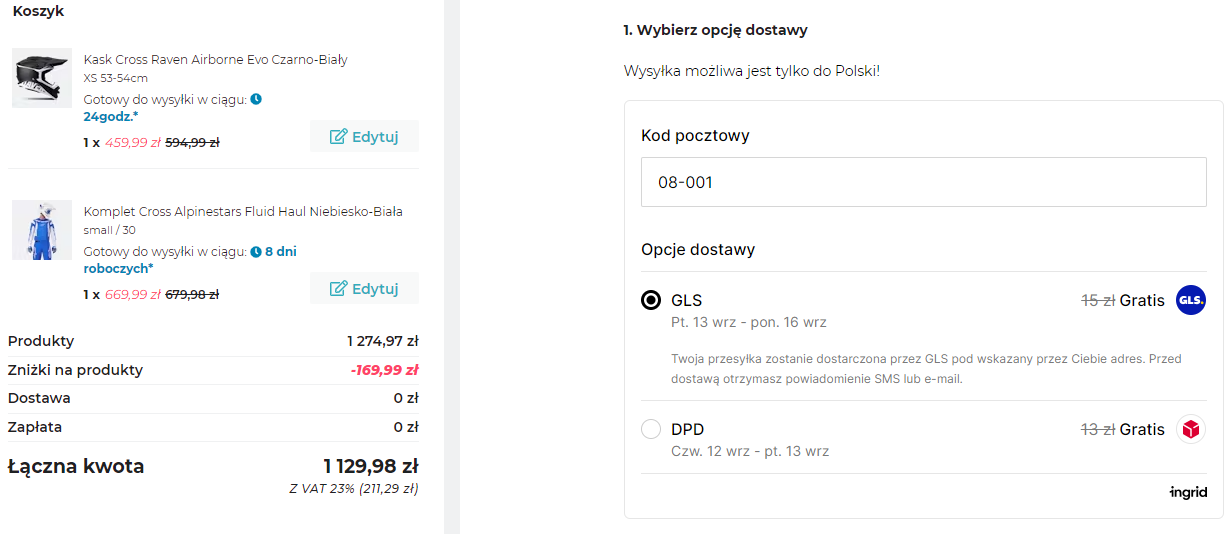Click the Łączna kwota total amount
This screenshot has width=1232, height=534.
tap(370, 466)
